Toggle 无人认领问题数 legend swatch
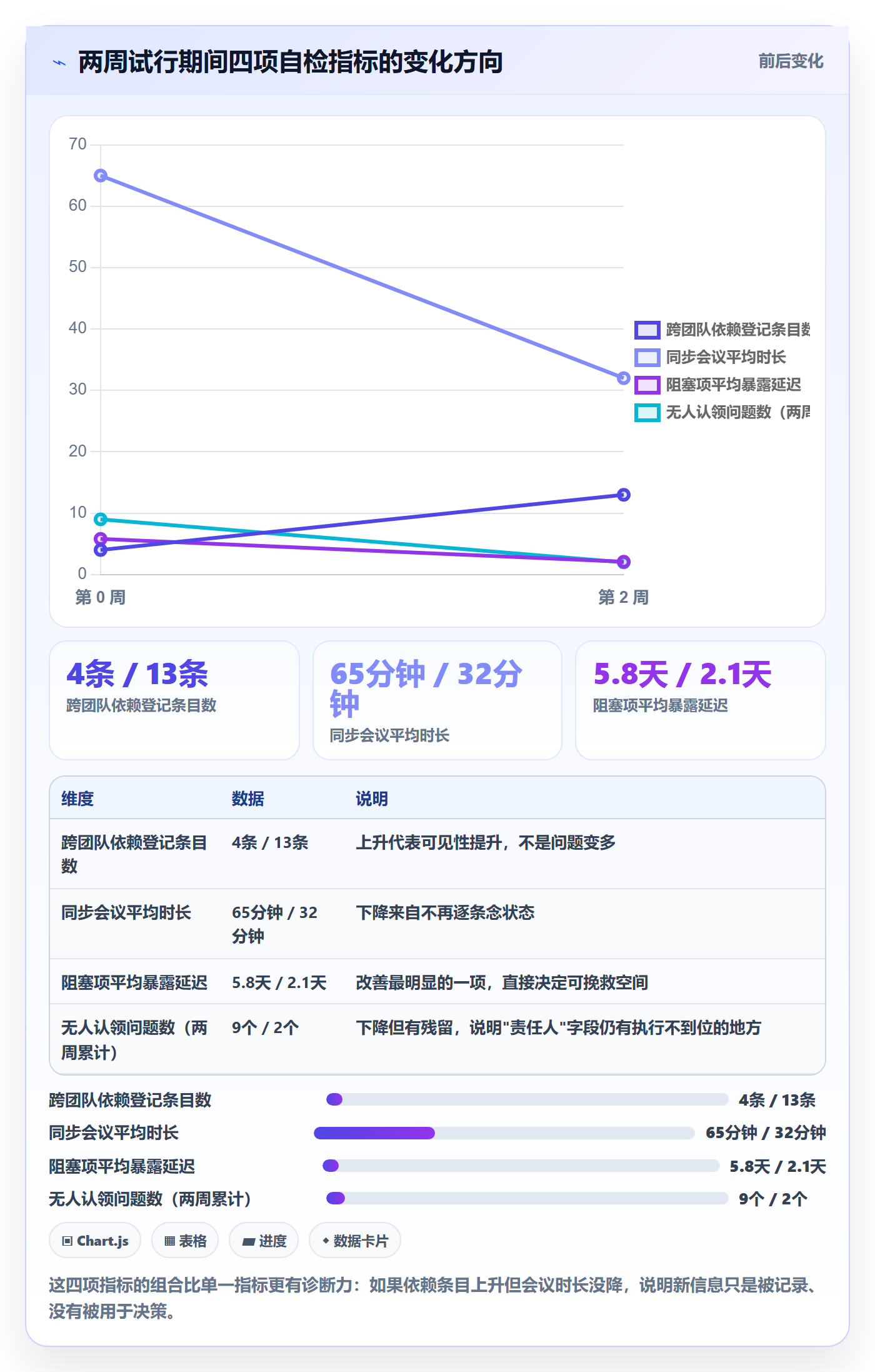This screenshot has height=1372, width=875. [647, 412]
